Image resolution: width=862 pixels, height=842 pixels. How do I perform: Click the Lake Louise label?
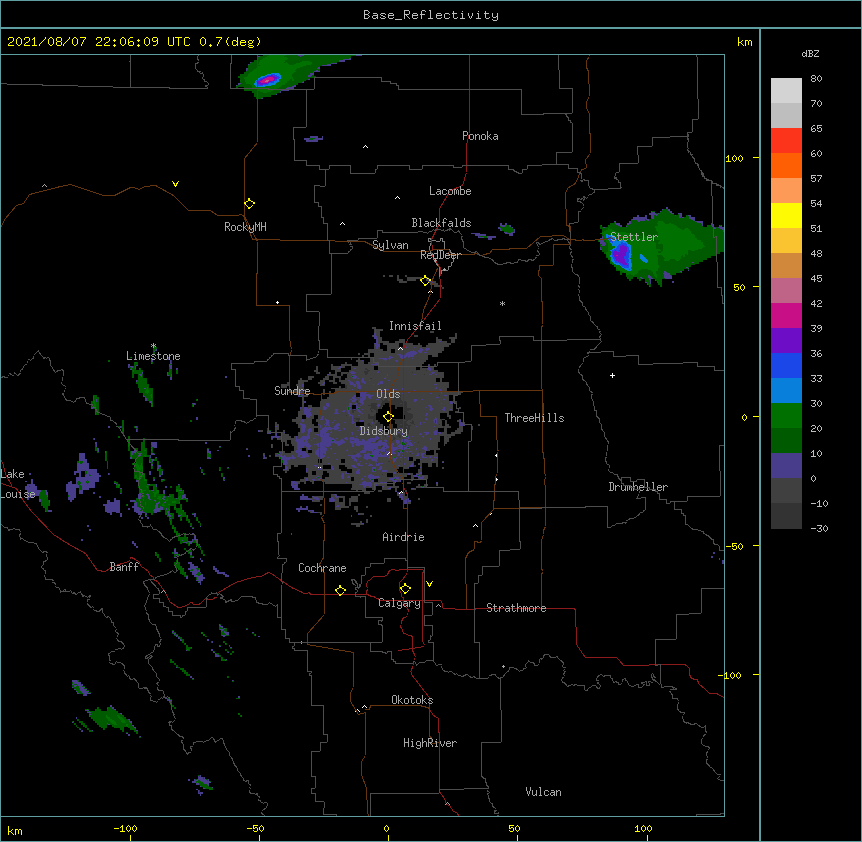click(x=18, y=484)
